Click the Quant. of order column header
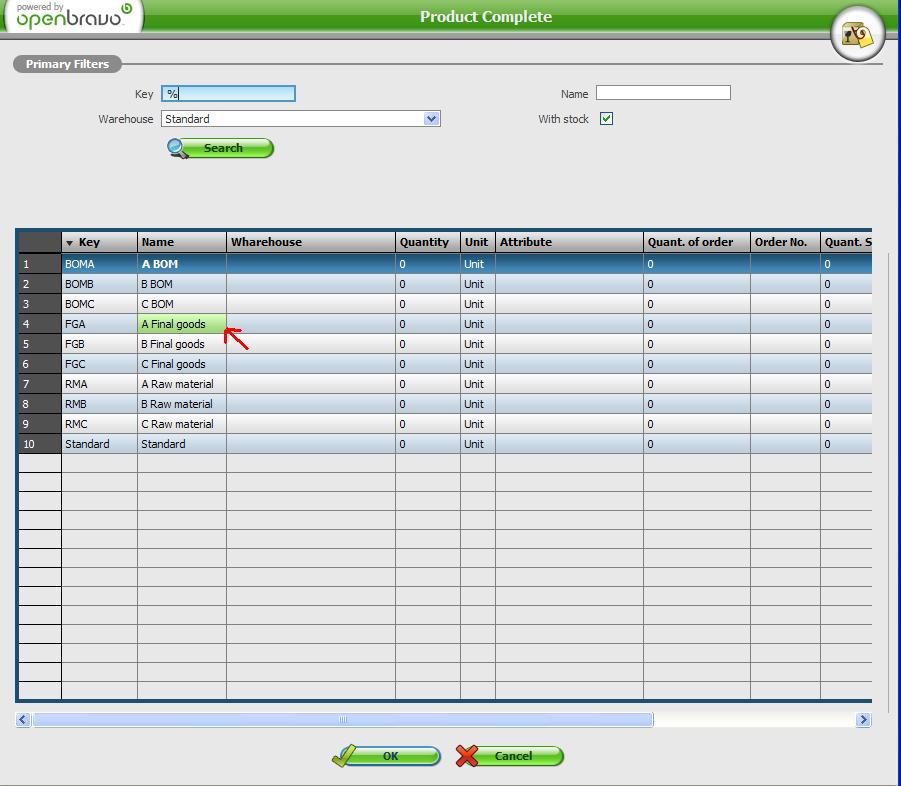Viewport: 901px width, 786px height. 697,242
